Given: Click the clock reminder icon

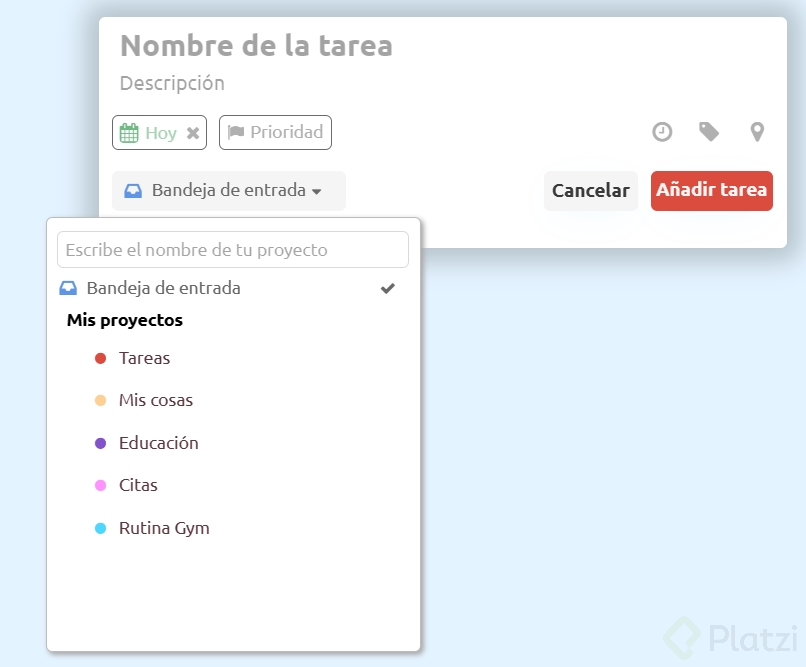Looking at the screenshot, I should [x=662, y=132].
